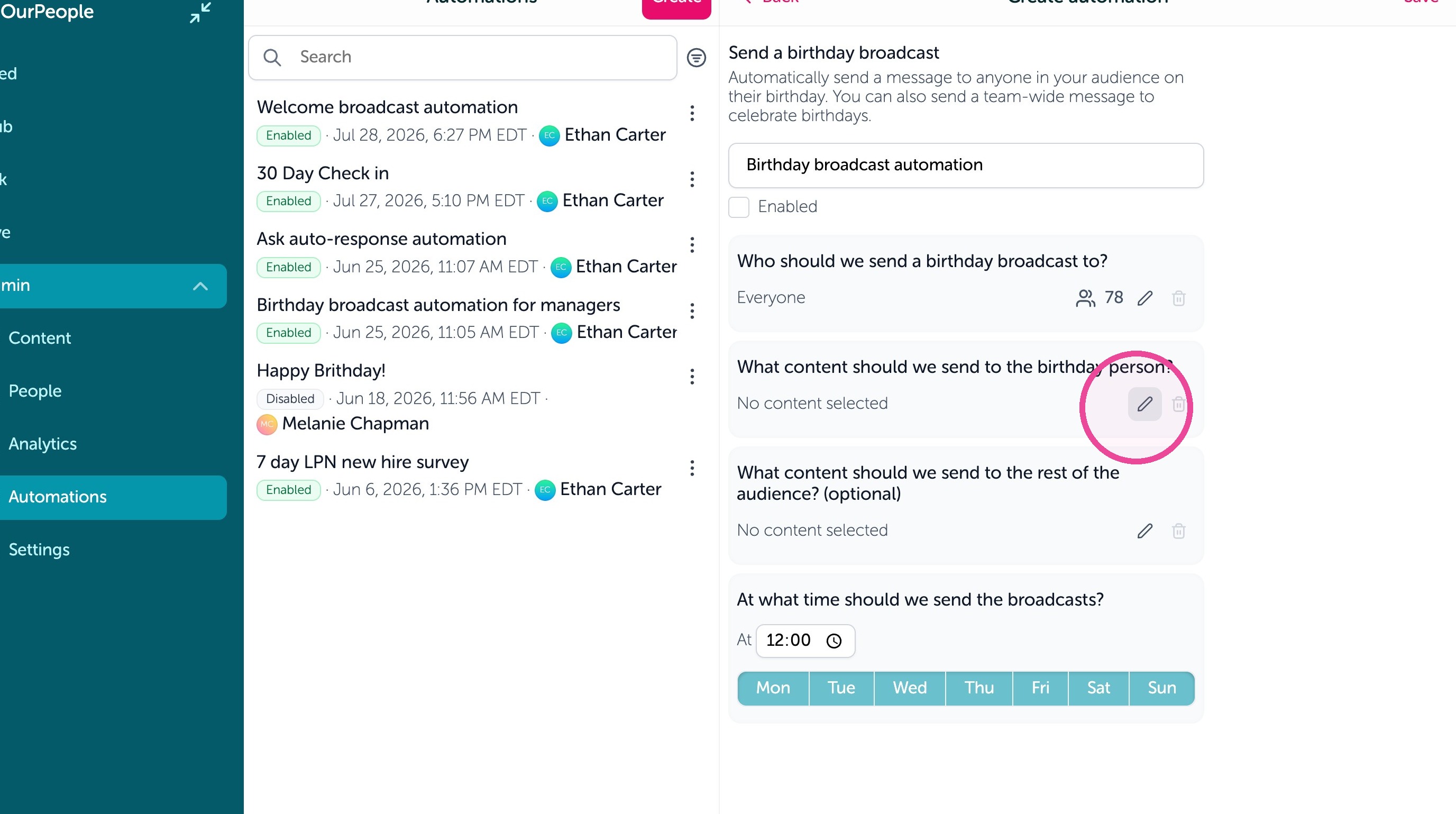Delete the birthday person content selection
The width and height of the screenshot is (1456, 814).
coord(1178,404)
